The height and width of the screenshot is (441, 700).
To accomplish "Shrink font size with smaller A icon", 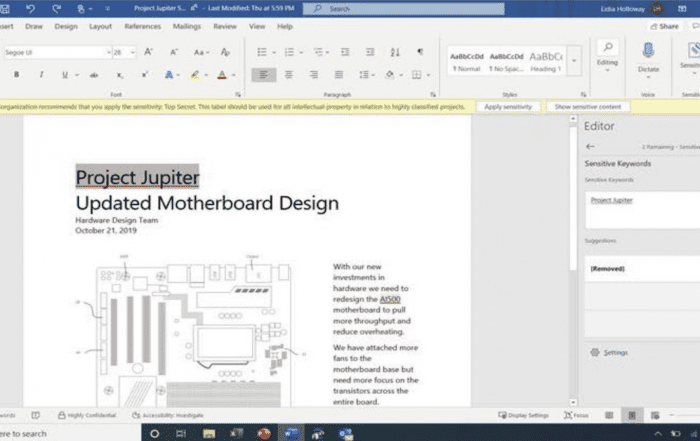I will 174,52.
